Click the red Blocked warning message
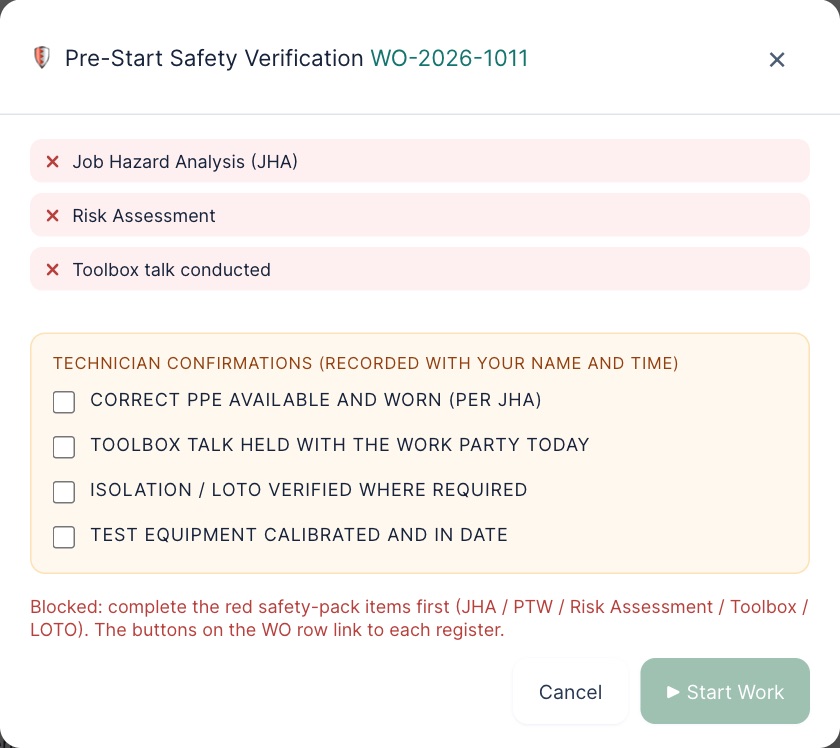The height and width of the screenshot is (748, 840). tap(419, 618)
